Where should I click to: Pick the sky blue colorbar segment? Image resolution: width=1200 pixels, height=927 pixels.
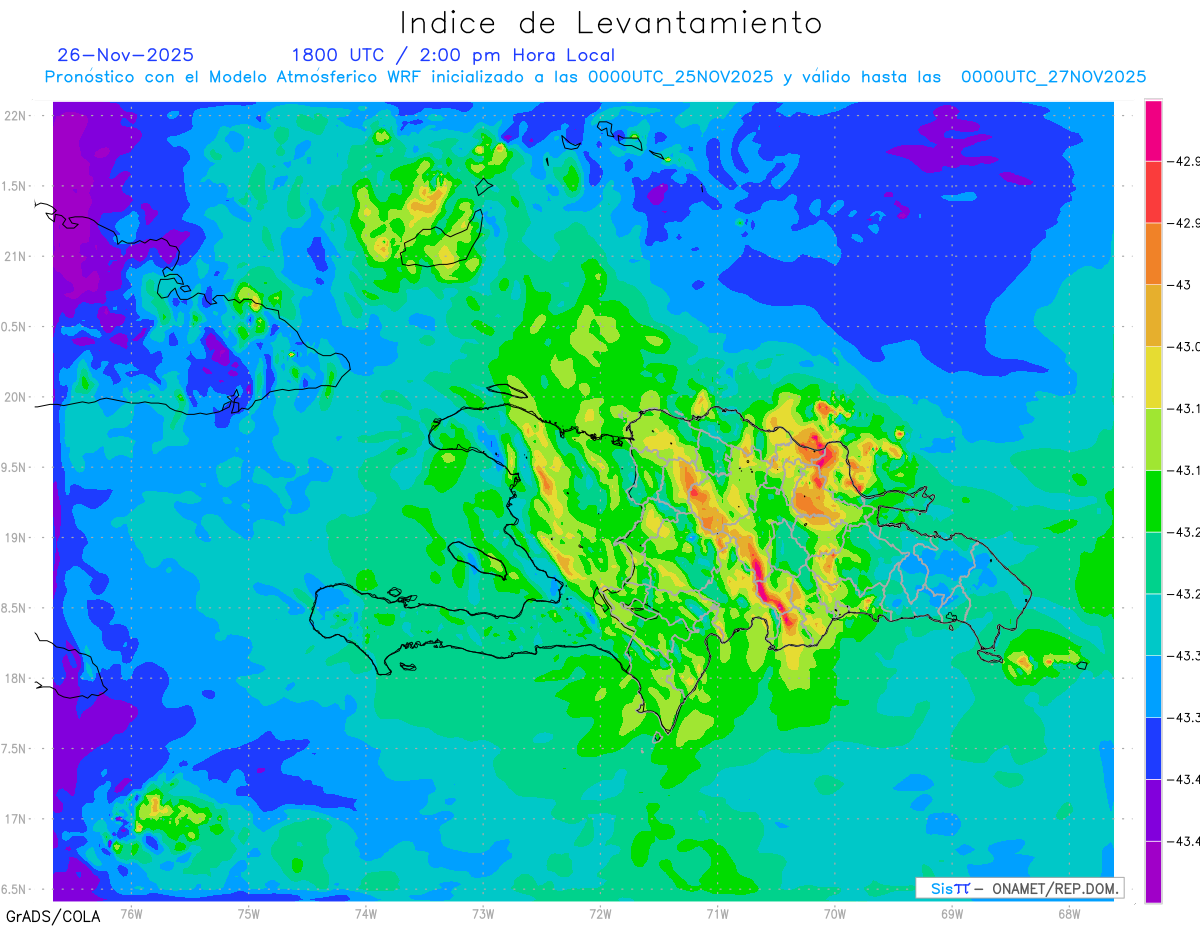click(x=1154, y=686)
